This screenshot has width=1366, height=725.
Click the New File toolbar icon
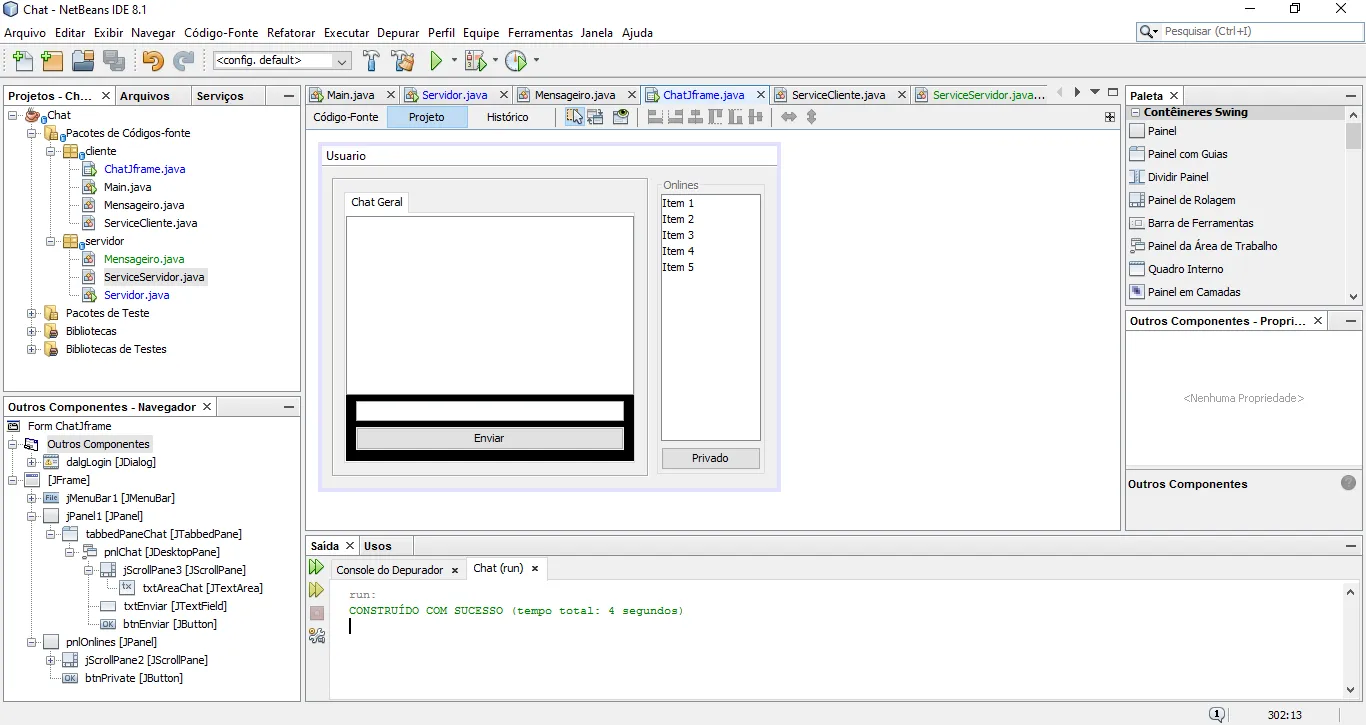pos(22,61)
